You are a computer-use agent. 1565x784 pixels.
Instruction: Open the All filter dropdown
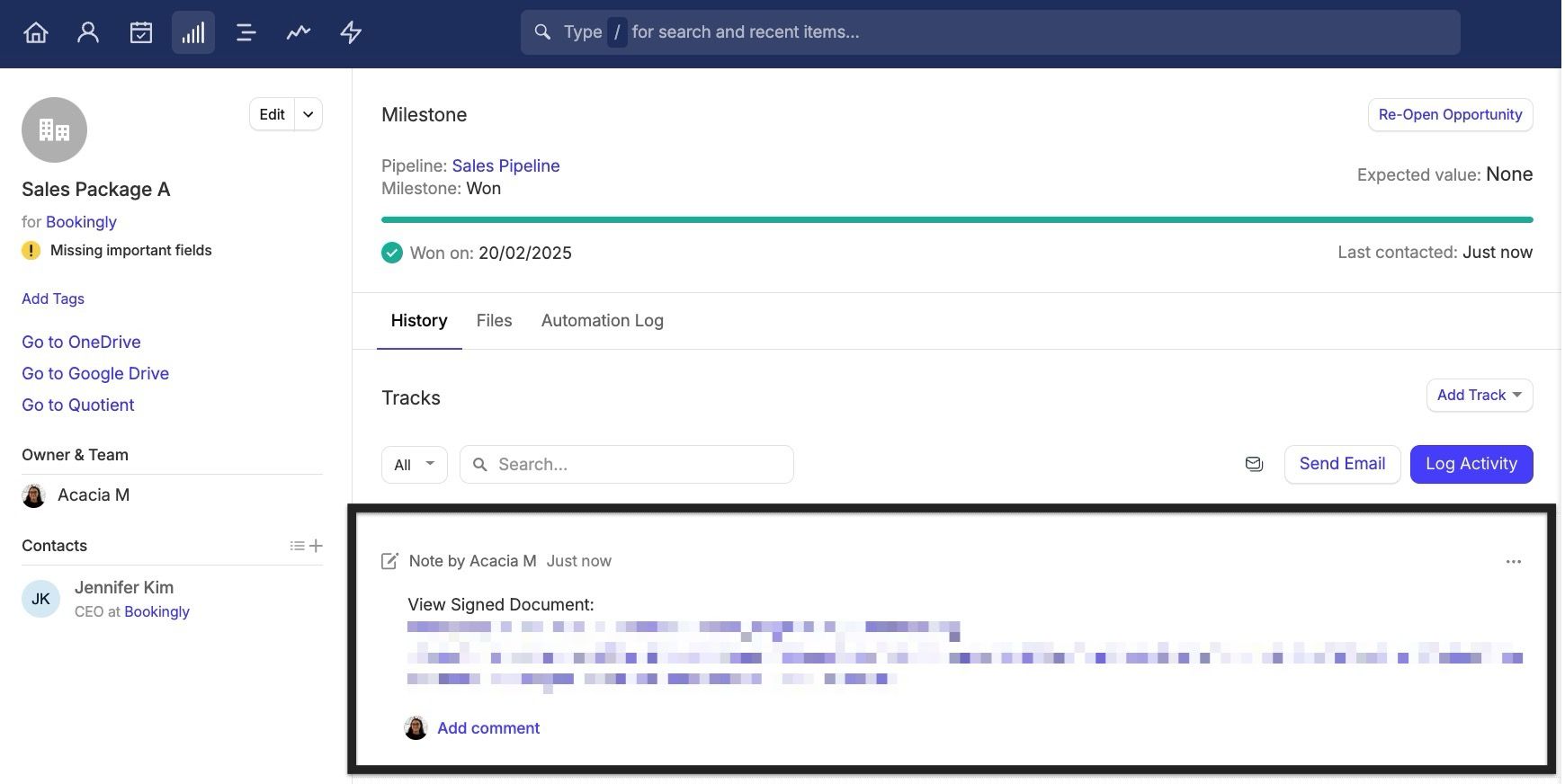pos(414,465)
